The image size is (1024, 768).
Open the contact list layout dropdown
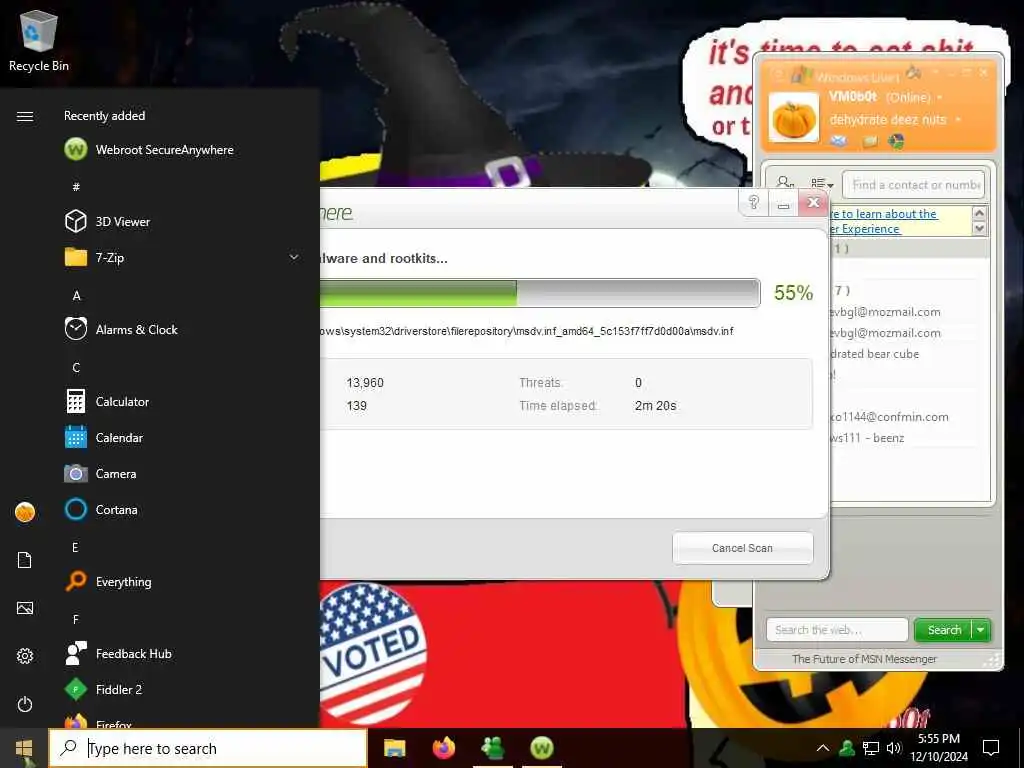click(822, 184)
